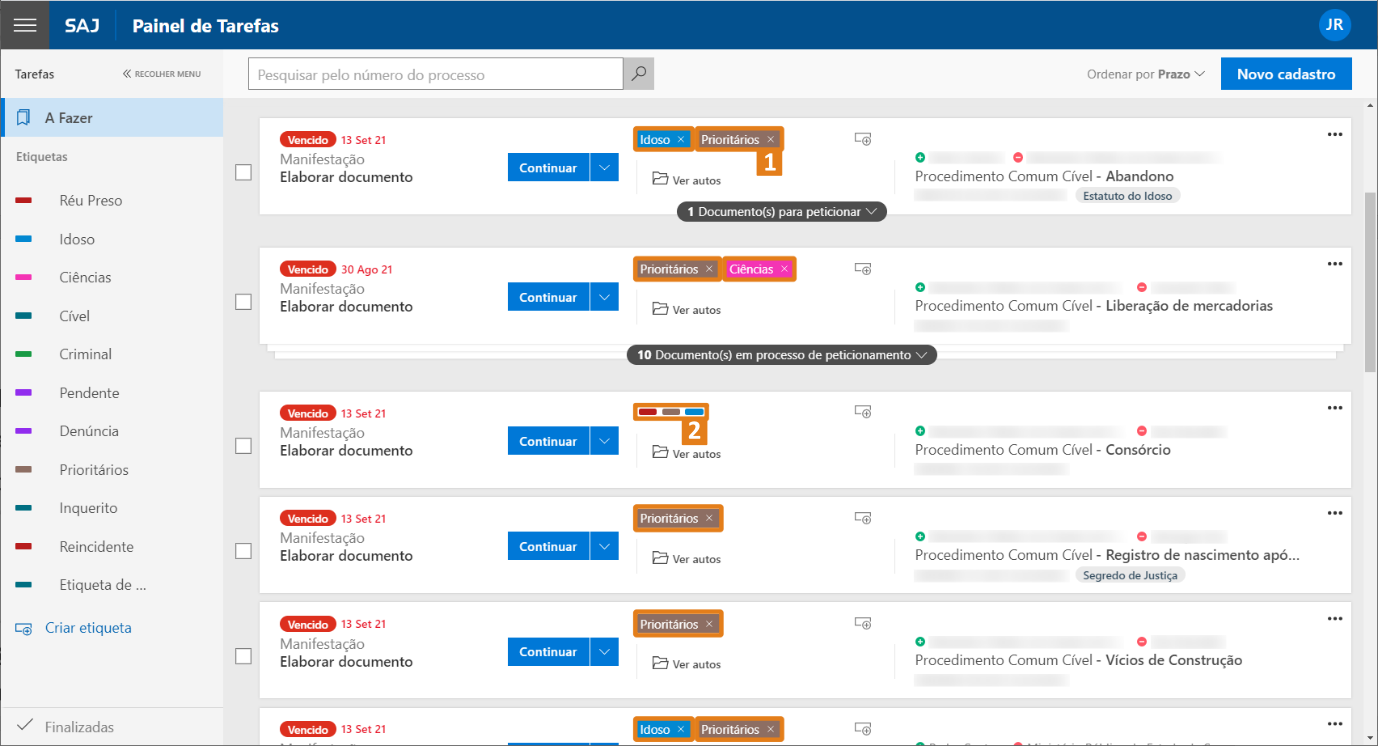Click add-label icon on Abandono task
The width and height of the screenshot is (1378, 746).
(x=863, y=140)
